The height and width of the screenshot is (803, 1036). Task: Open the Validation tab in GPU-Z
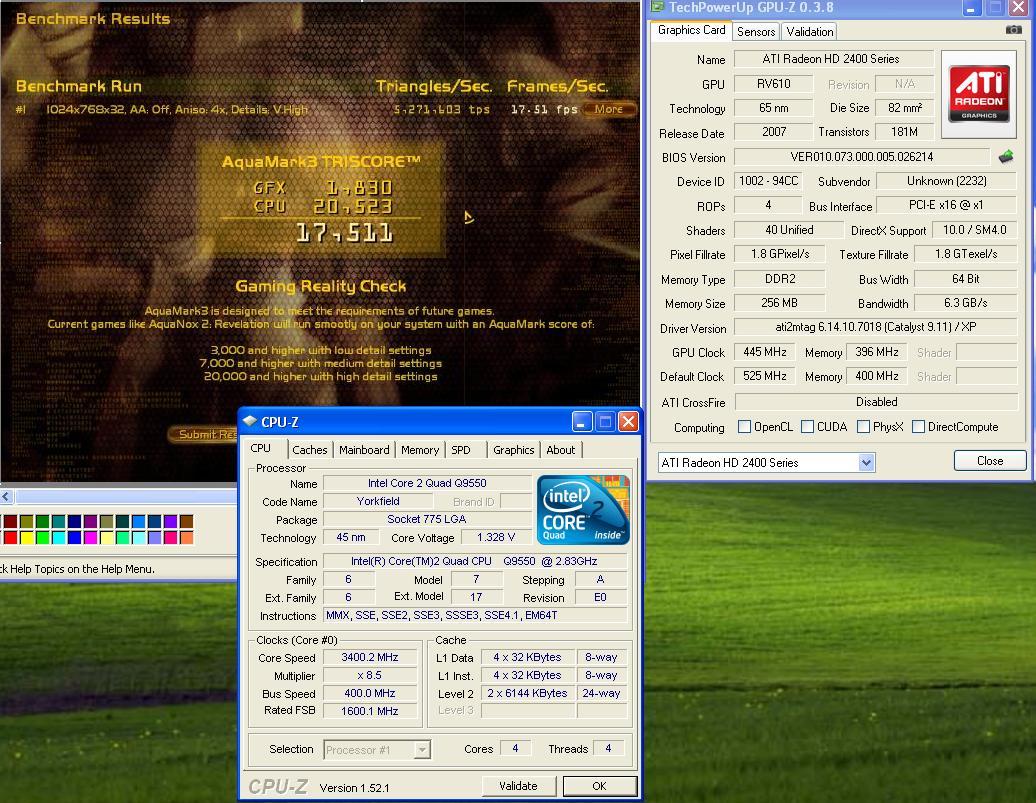[809, 32]
